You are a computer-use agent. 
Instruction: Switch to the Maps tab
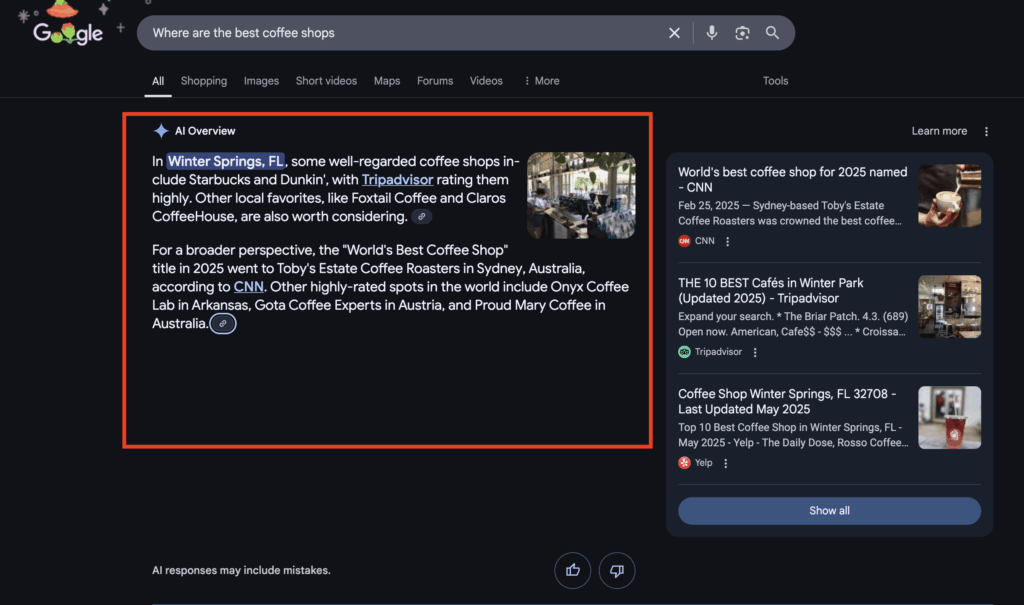[387, 81]
